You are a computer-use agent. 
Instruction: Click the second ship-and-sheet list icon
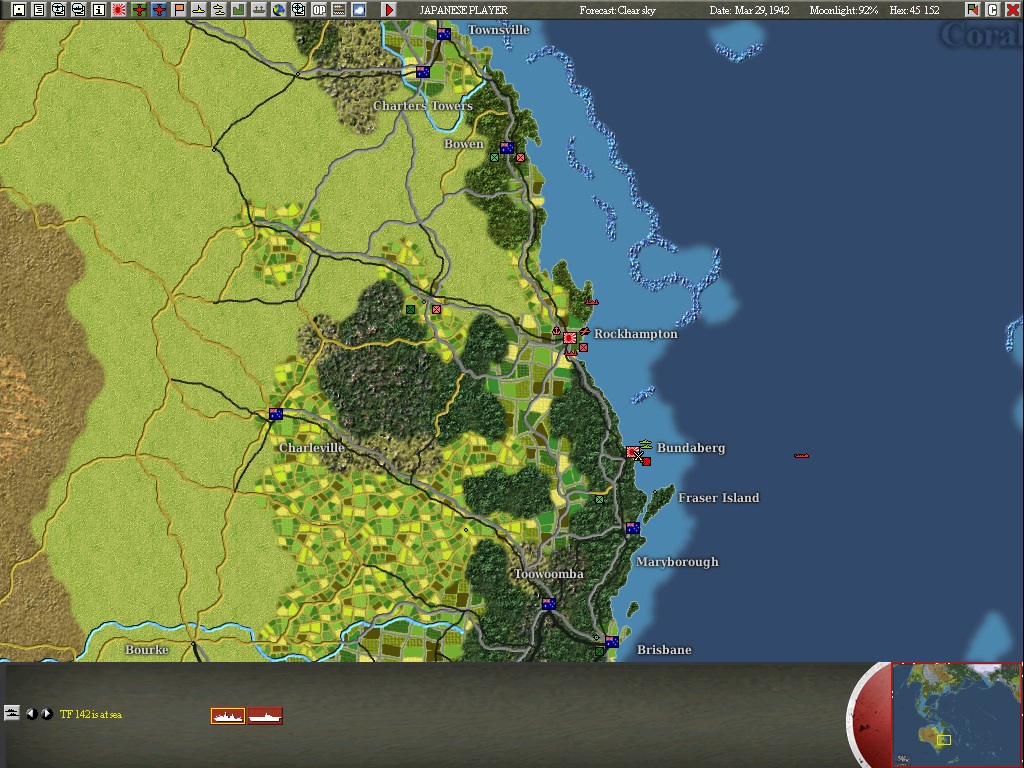(78, 9)
